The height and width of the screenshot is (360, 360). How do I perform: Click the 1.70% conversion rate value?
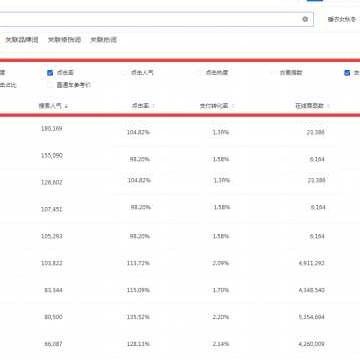pyautogui.click(x=221, y=290)
